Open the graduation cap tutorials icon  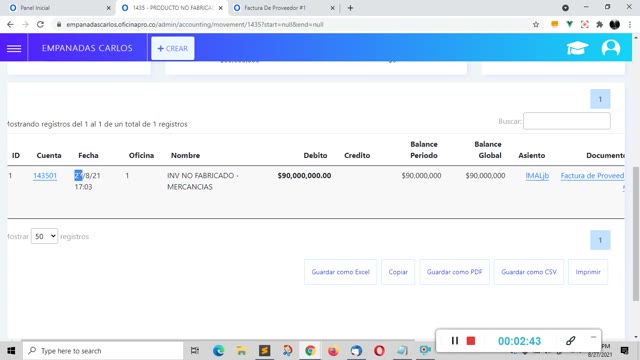(x=577, y=48)
